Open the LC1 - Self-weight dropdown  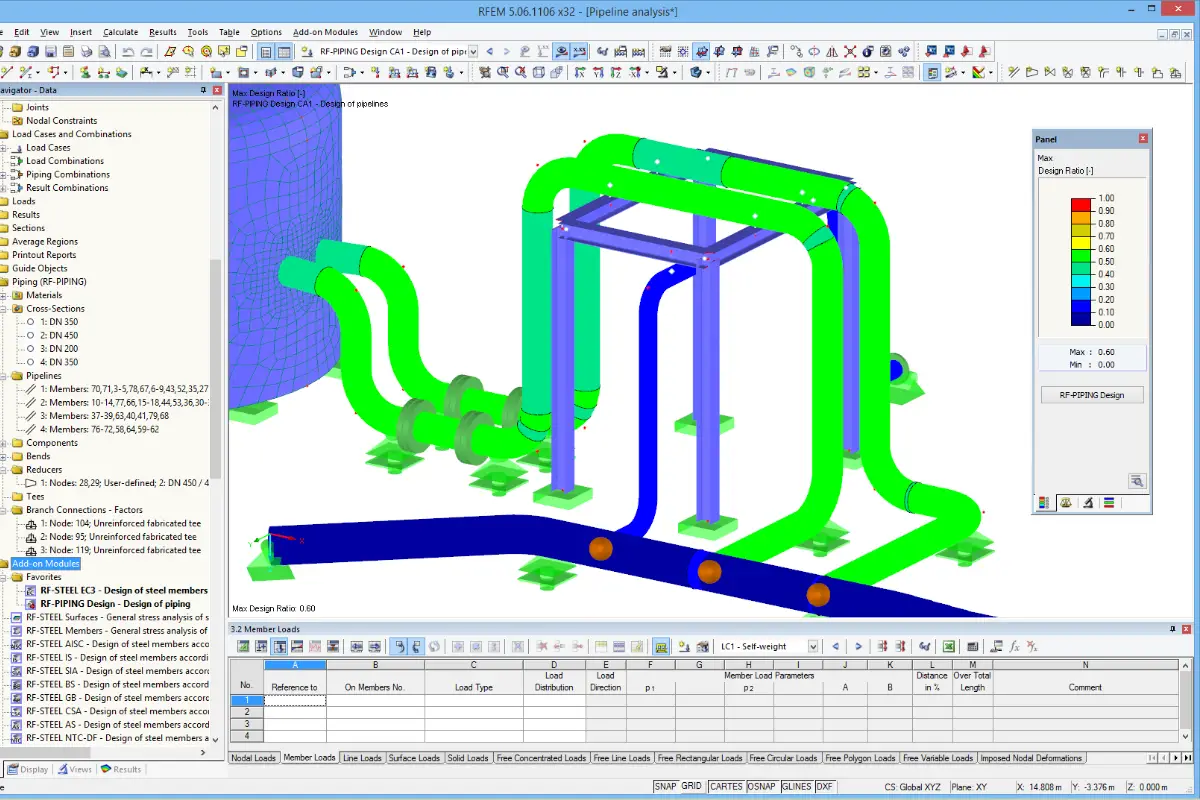click(813, 647)
